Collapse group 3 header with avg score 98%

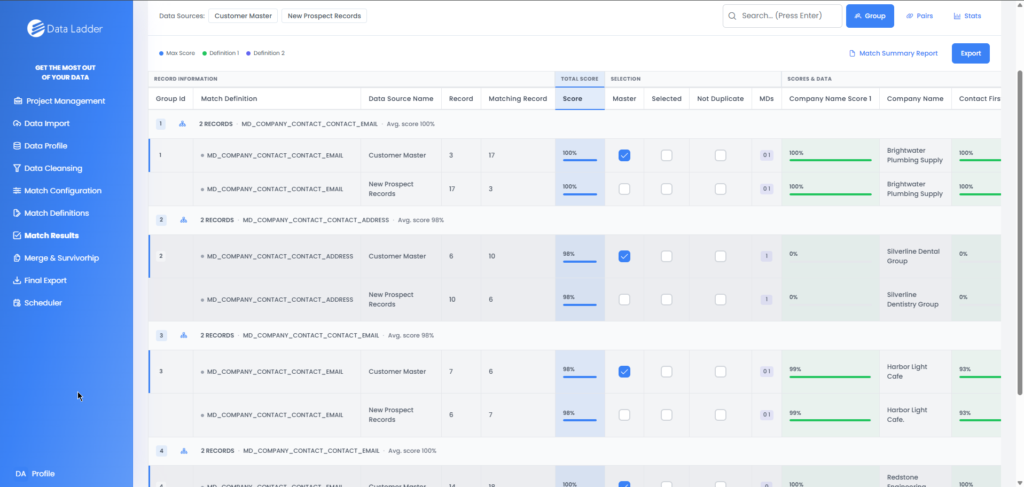tap(575, 336)
